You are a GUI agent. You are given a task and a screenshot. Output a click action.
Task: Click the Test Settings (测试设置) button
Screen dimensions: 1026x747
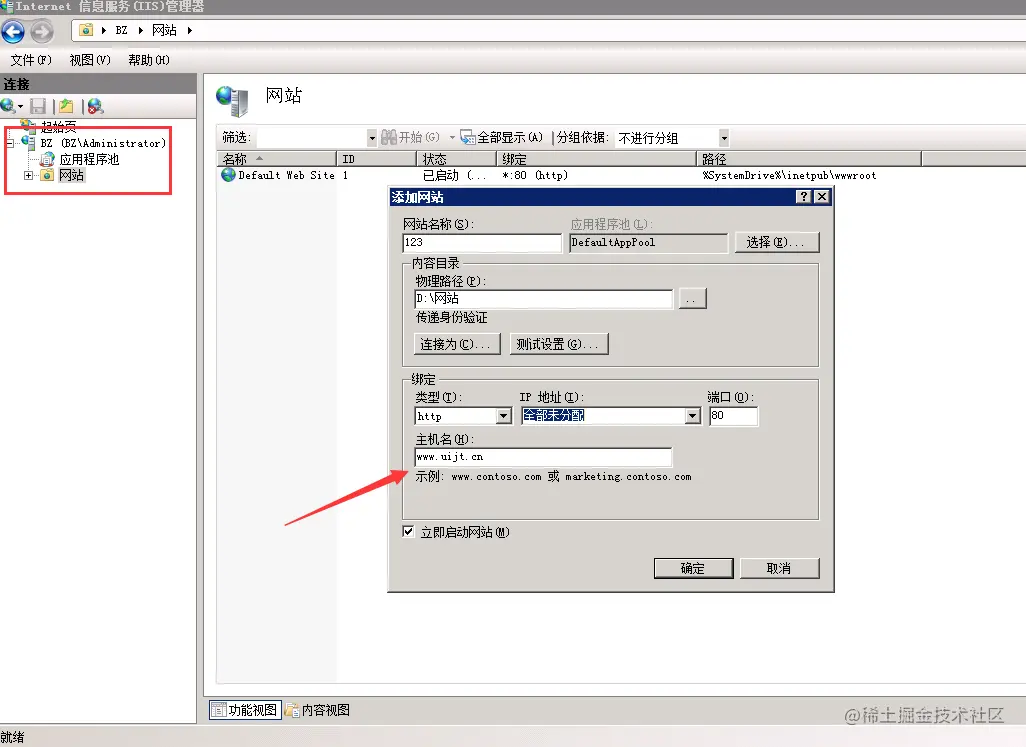pyautogui.click(x=559, y=344)
